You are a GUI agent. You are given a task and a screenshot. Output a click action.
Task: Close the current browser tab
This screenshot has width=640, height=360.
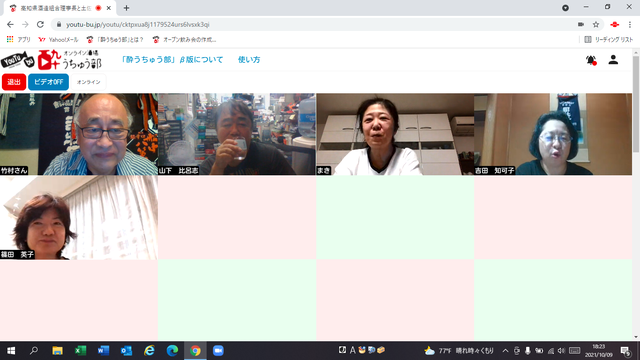coord(109,8)
